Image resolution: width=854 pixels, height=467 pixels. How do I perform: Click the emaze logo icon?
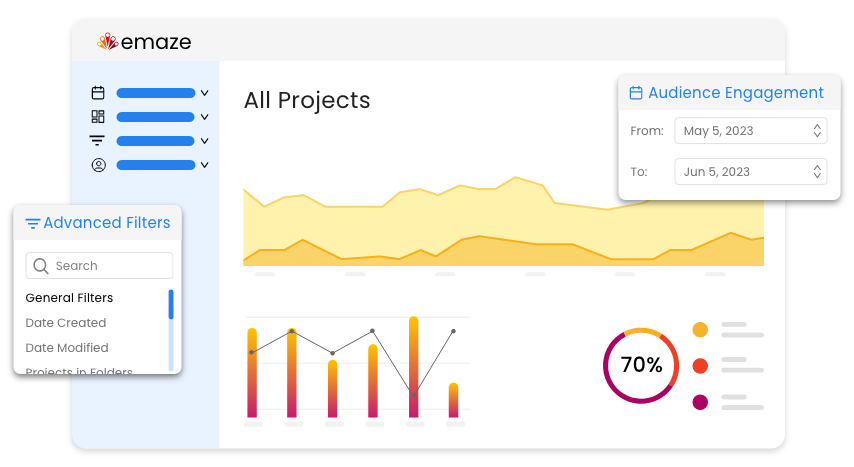[x=108, y=42]
